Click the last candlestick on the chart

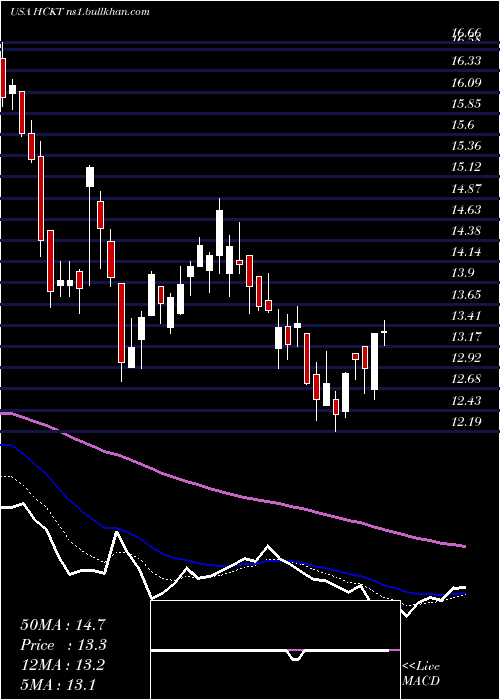[384, 332]
